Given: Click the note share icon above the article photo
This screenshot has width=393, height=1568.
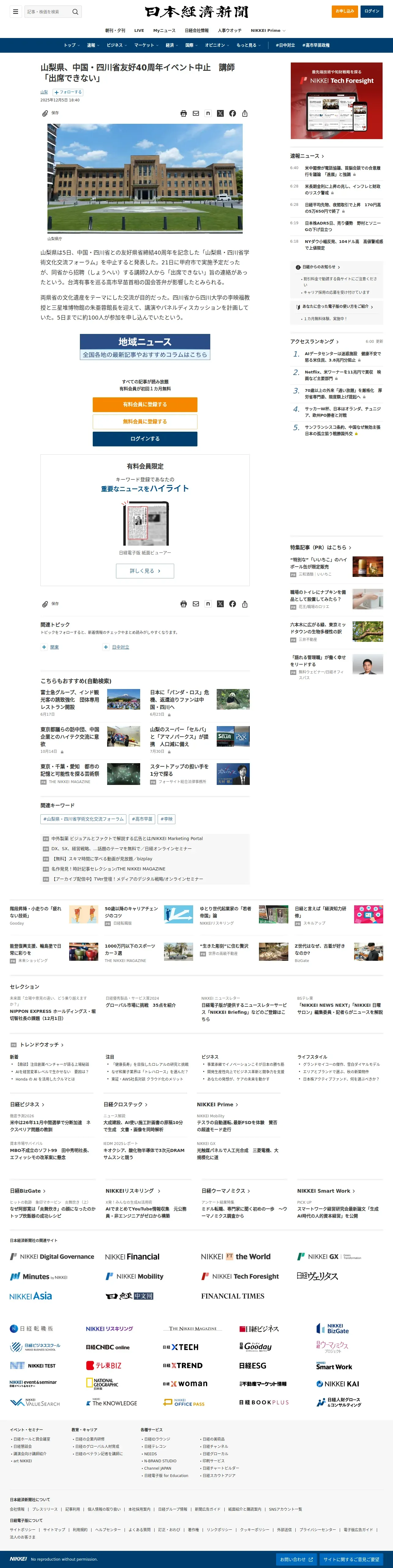Looking at the screenshot, I should click(208, 113).
